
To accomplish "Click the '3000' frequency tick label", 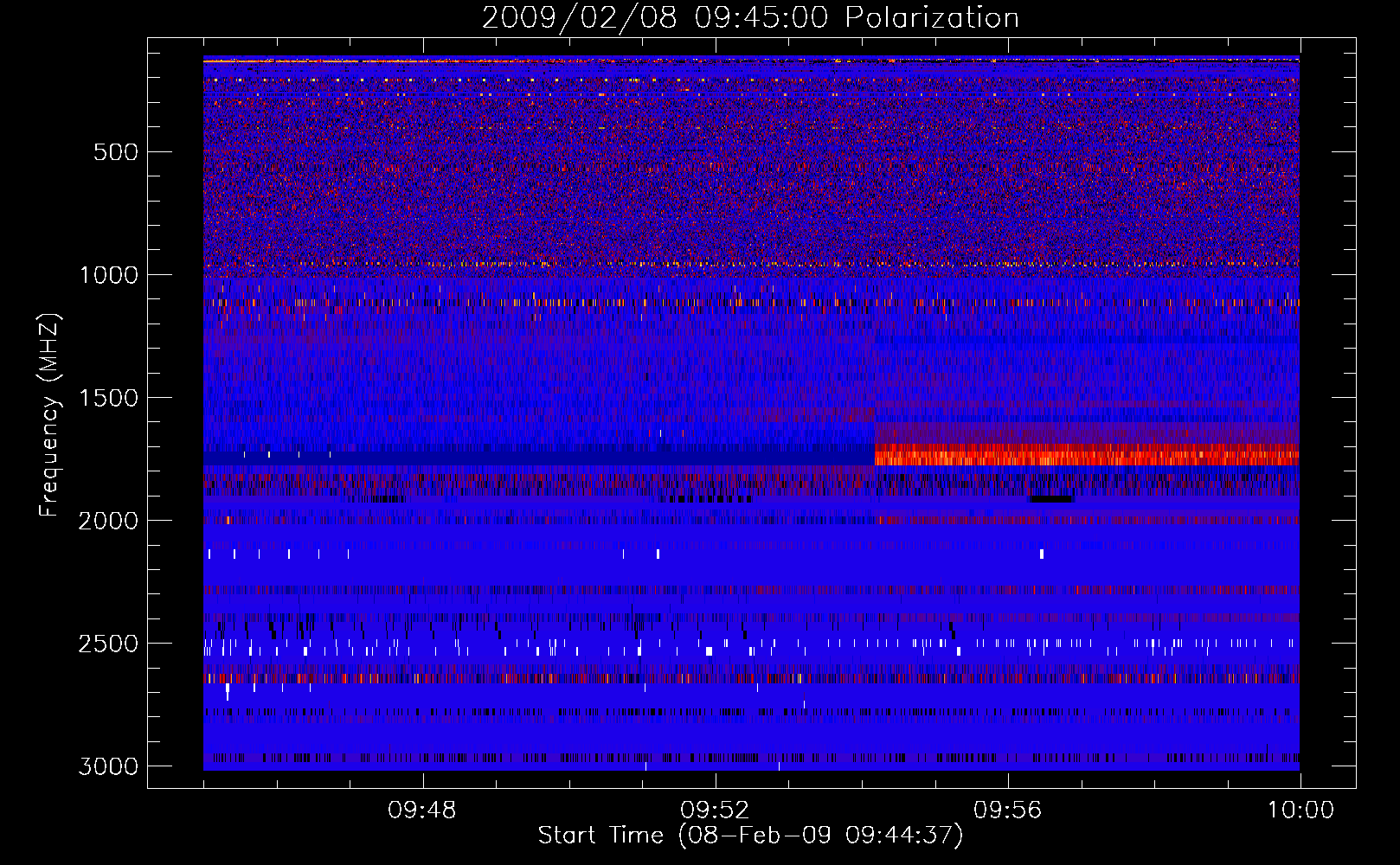I will [x=109, y=766].
